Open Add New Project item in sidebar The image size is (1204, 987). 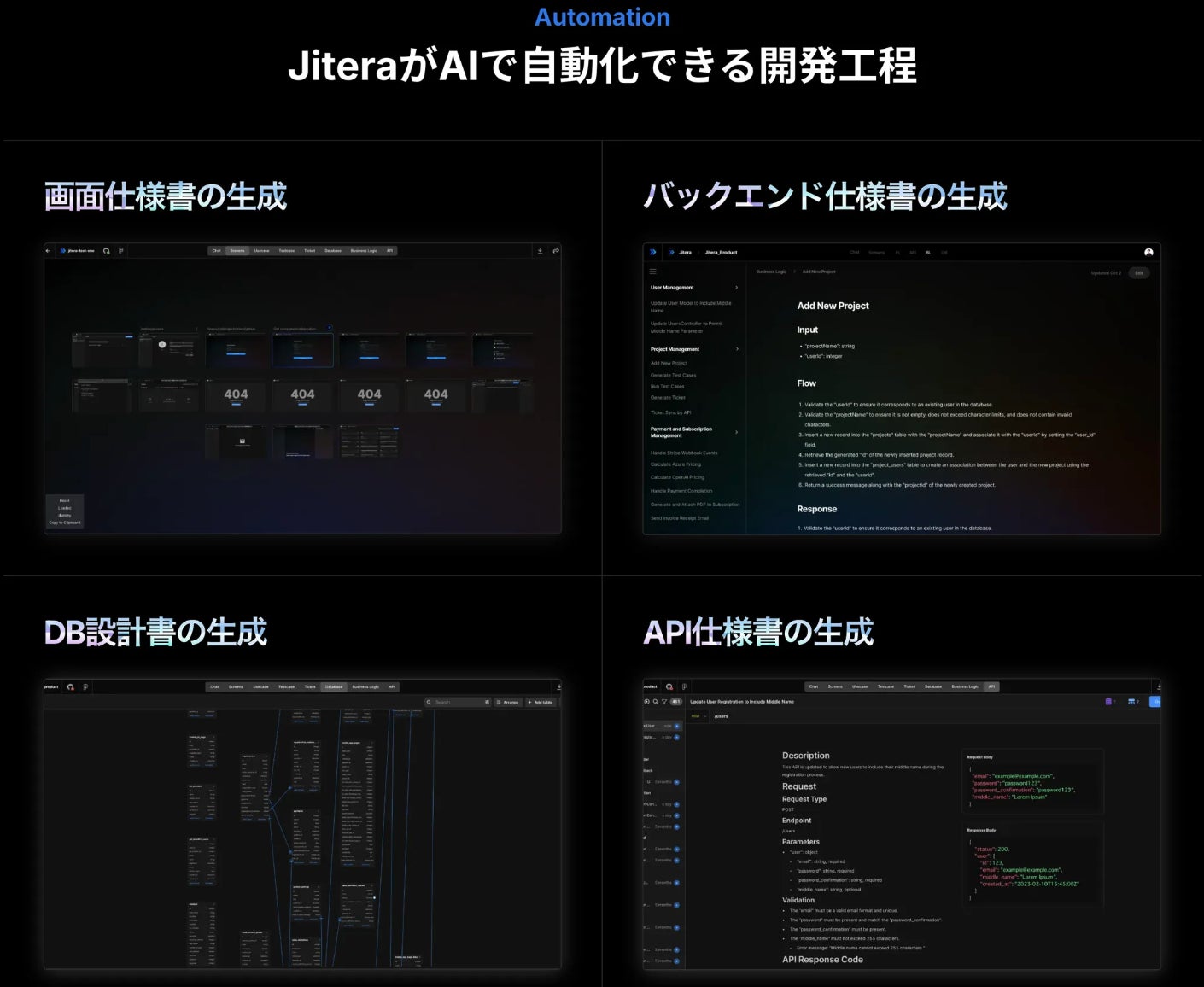click(669, 363)
